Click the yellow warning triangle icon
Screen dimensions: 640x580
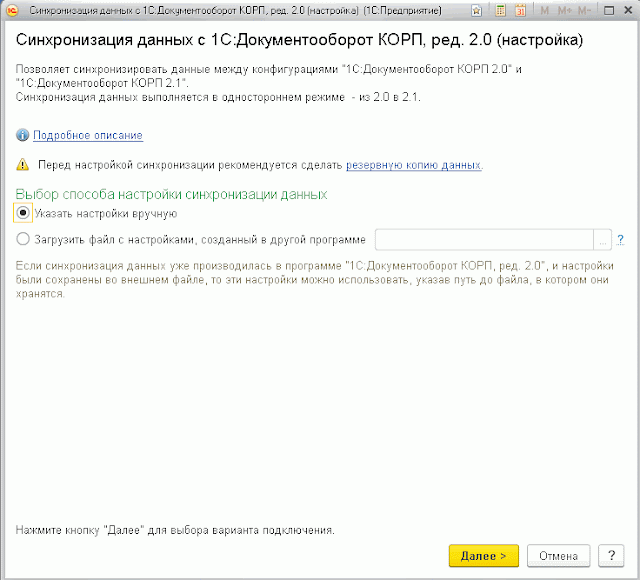tap(23, 164)
